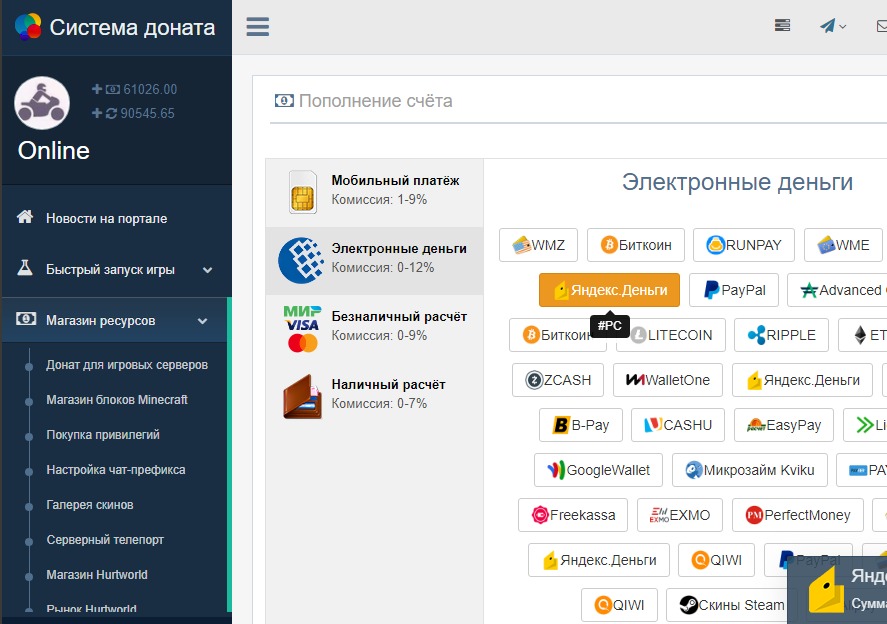Click the home icon for Новости на портале
The height and width of the screenshot is (624, 887).
[26, 218]
